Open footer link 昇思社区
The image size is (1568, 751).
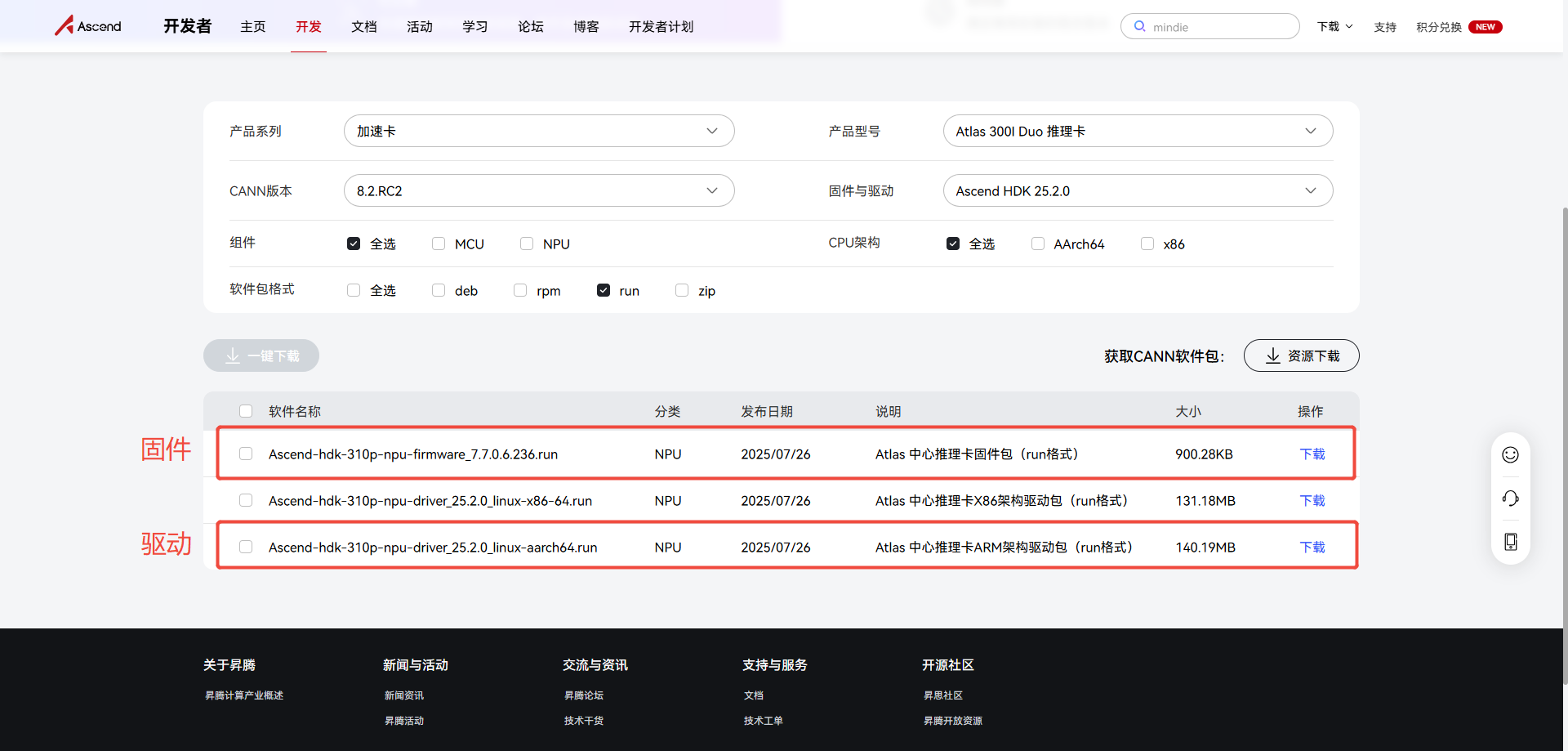pyautogui.click(x=943, y=695)
